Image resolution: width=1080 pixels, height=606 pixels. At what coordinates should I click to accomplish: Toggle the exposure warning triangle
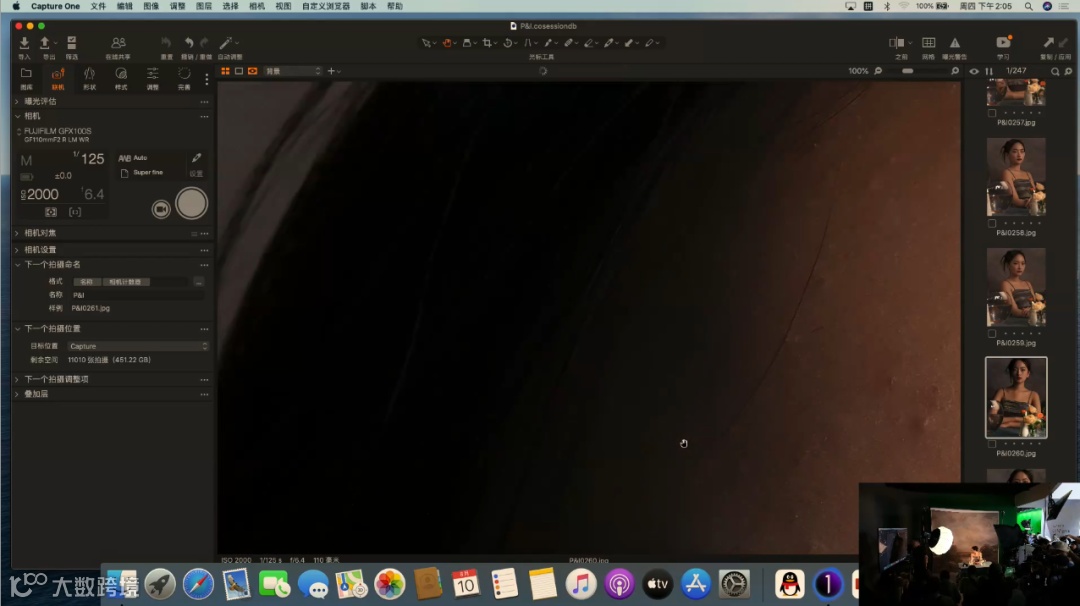pos(955,43)
